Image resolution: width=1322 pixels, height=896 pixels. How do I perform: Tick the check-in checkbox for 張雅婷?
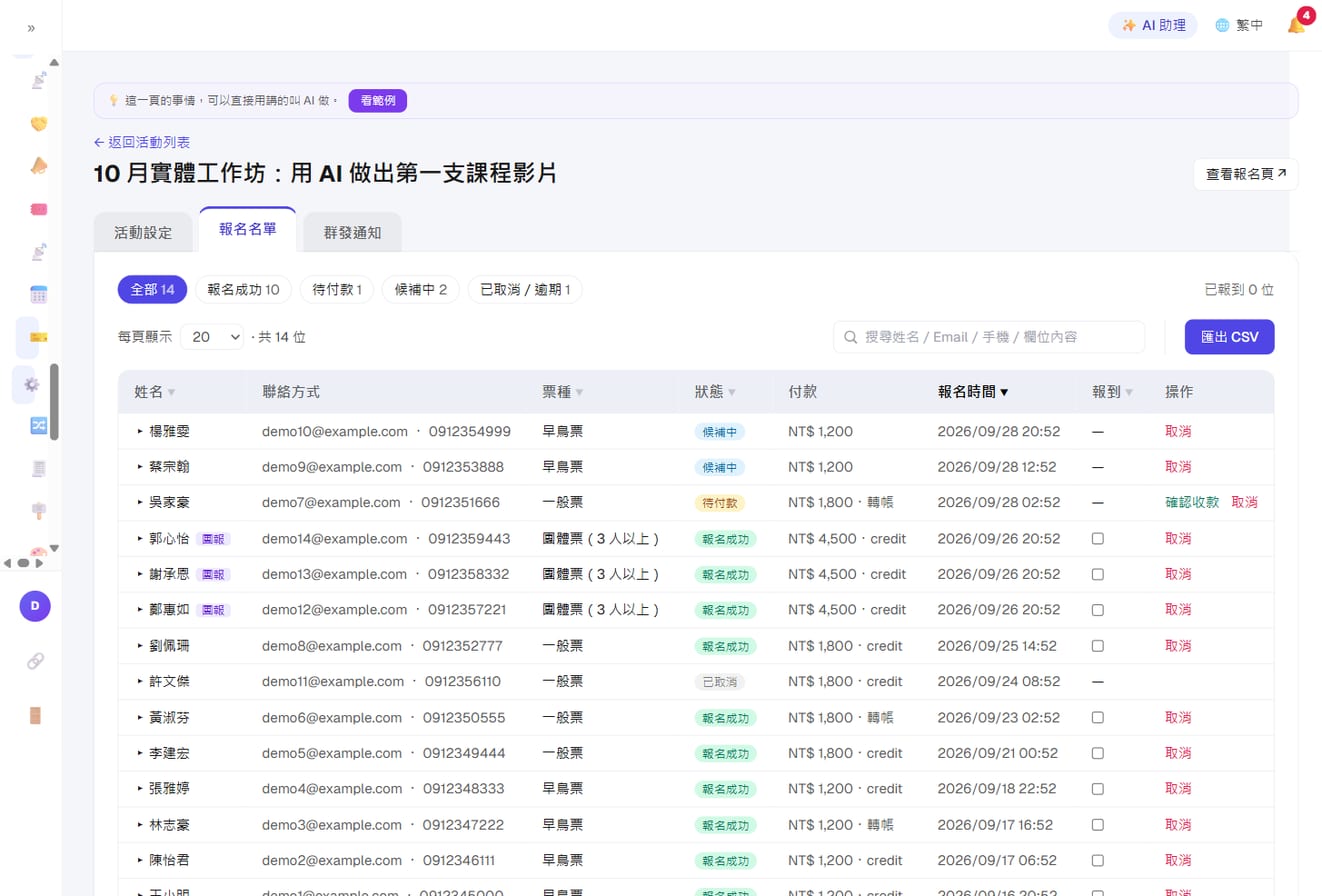coord(1097,788)
